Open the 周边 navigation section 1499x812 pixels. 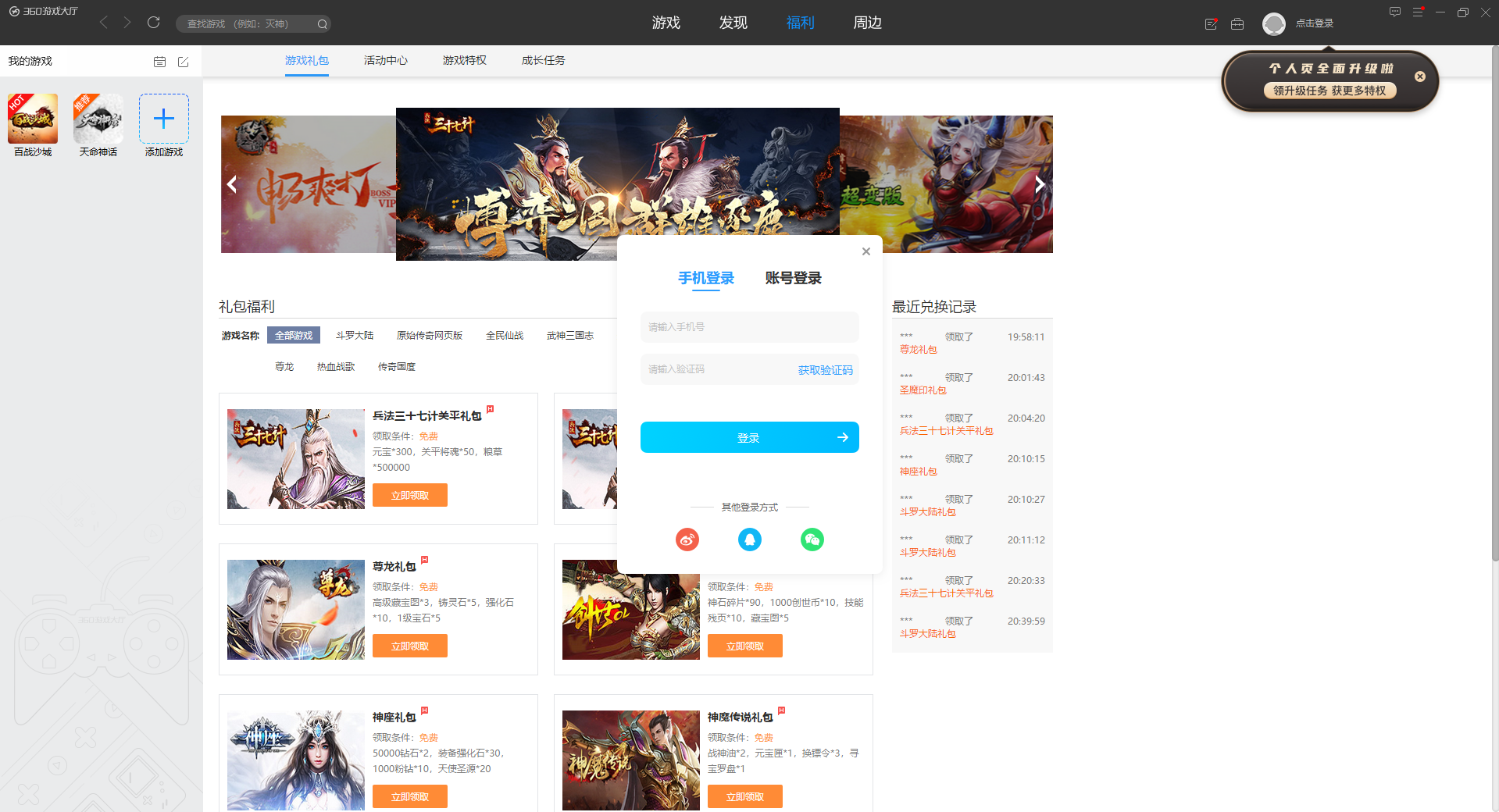tap(867, 23)
